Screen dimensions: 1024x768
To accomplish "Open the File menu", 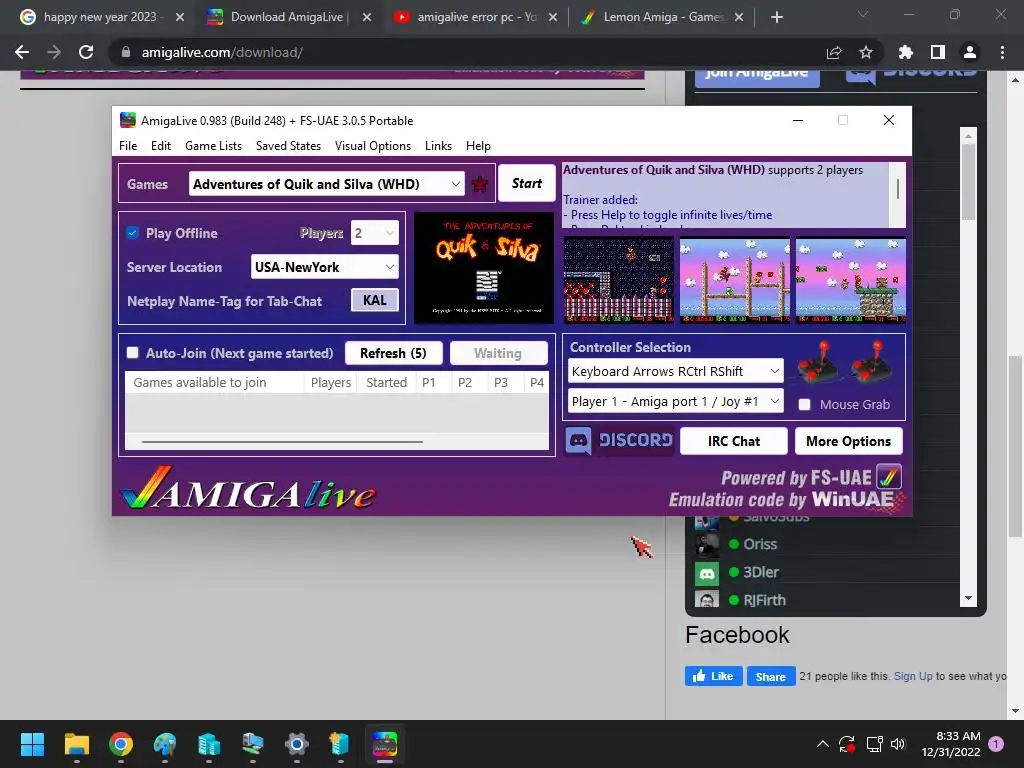I will tap(128, 146).
